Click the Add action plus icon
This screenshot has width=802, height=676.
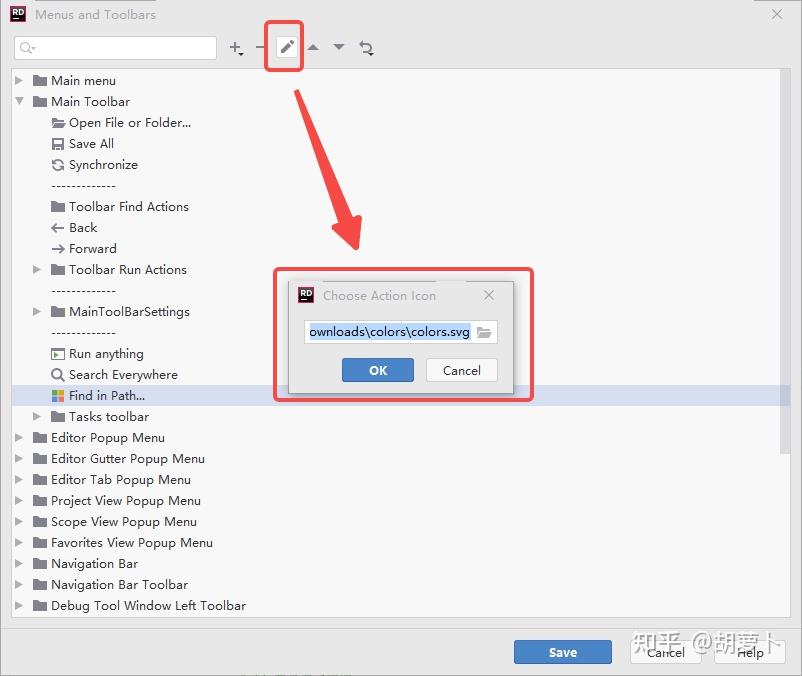(236, 48)
